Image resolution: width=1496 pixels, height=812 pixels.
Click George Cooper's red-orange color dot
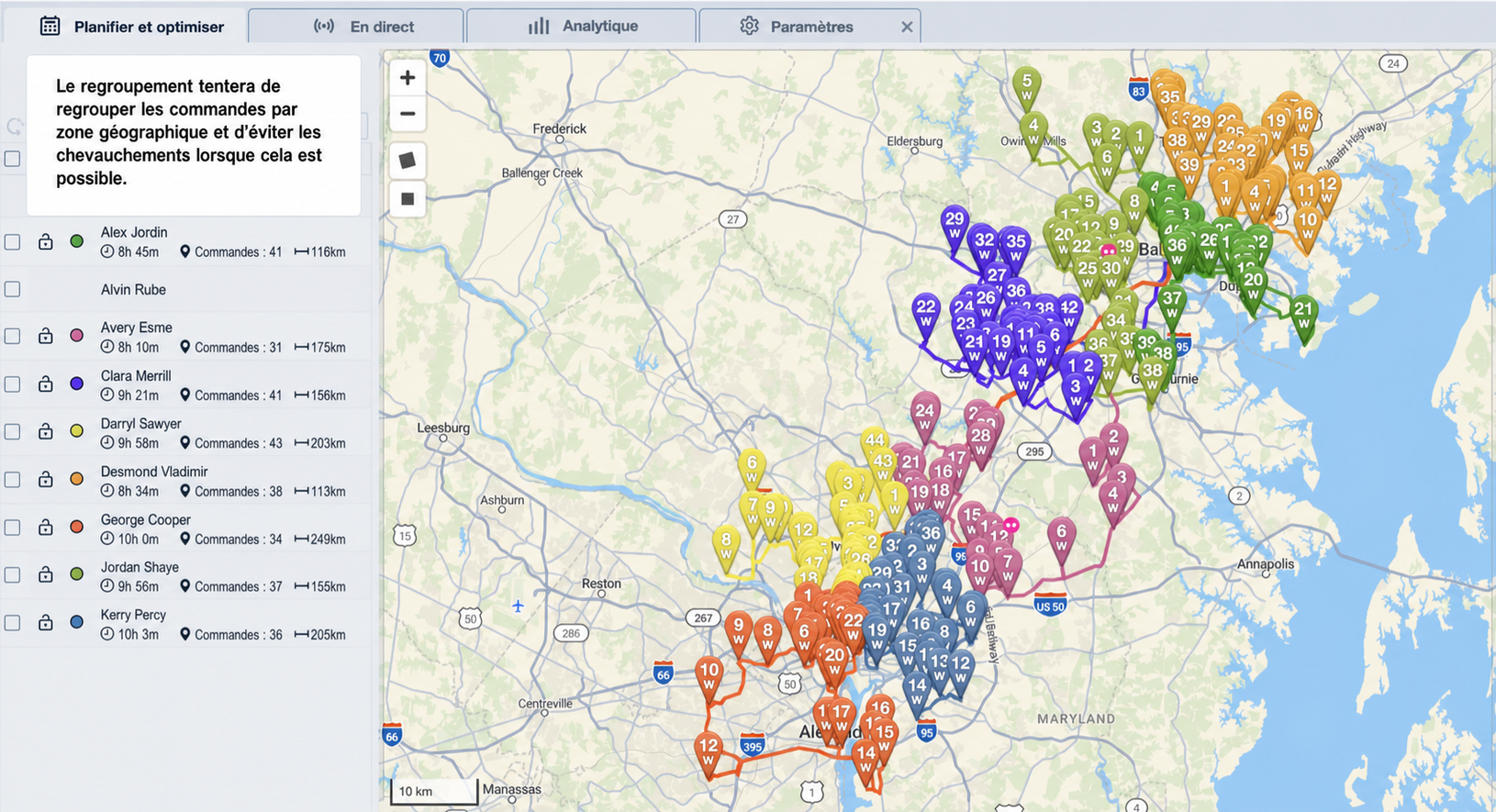click(77, 527)
